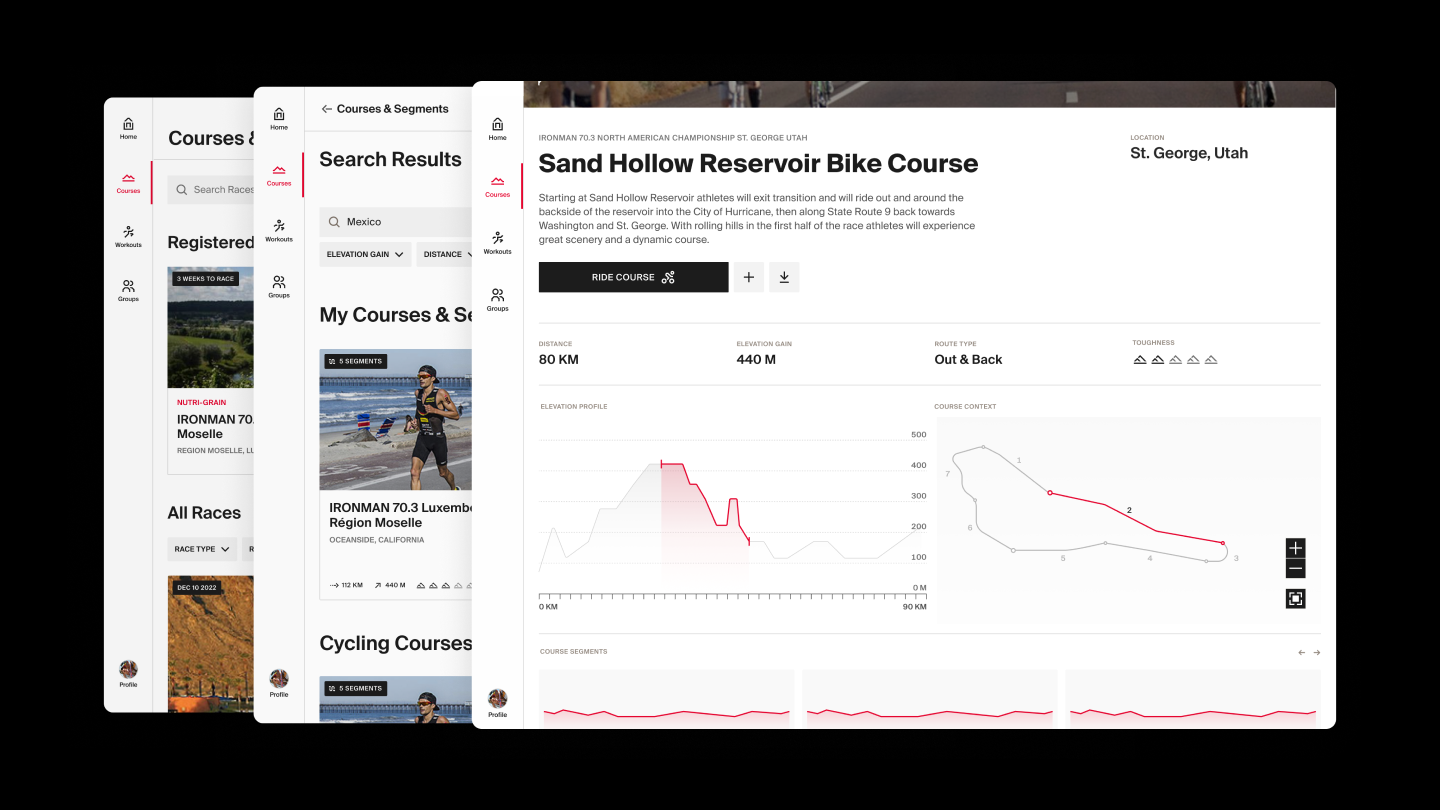The width and height of the screenshot is (1440, 810).
Task: Zoom in on the Course Context map
Action: click(x=1295, y=548)
